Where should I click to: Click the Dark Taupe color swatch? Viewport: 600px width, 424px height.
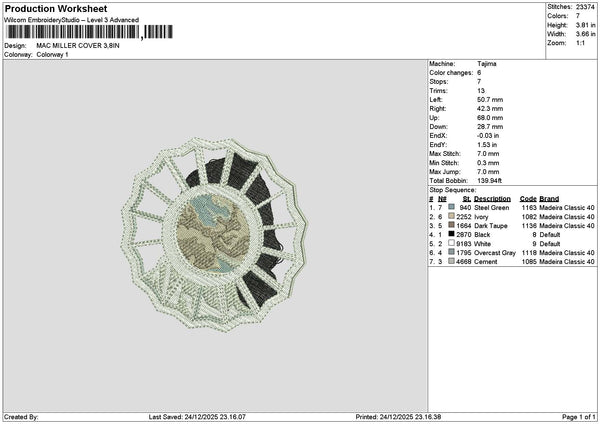tap(452, 225)
